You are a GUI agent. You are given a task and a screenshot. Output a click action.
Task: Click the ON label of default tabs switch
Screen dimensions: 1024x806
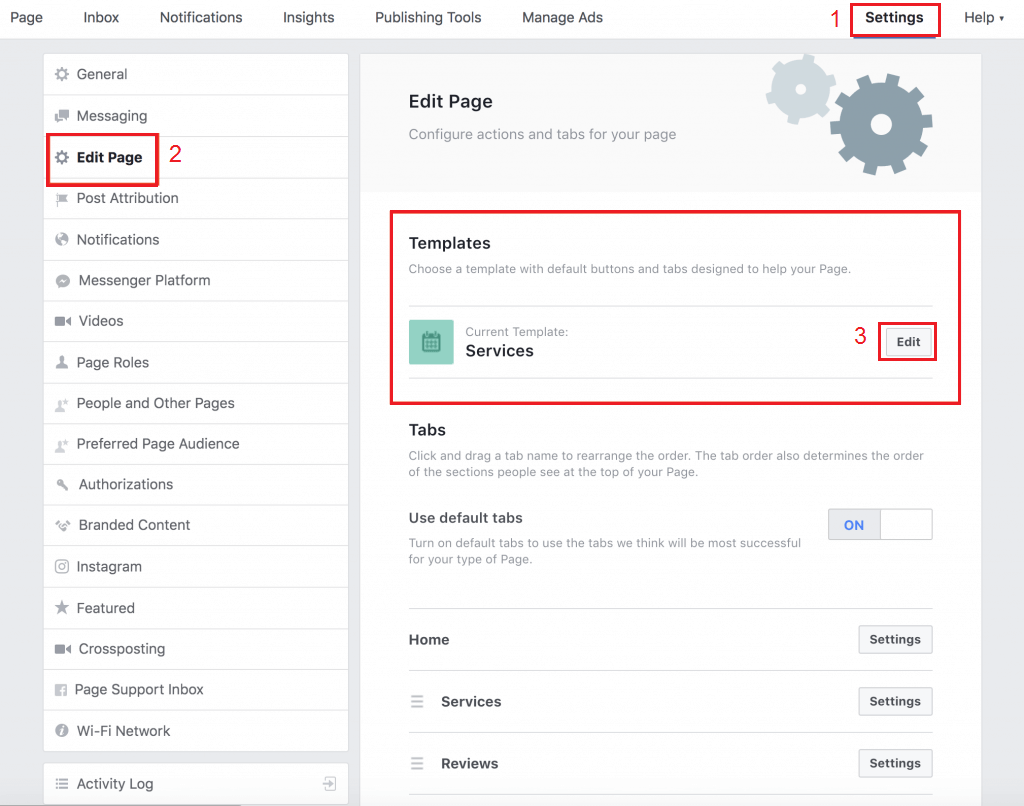(853, 523)
